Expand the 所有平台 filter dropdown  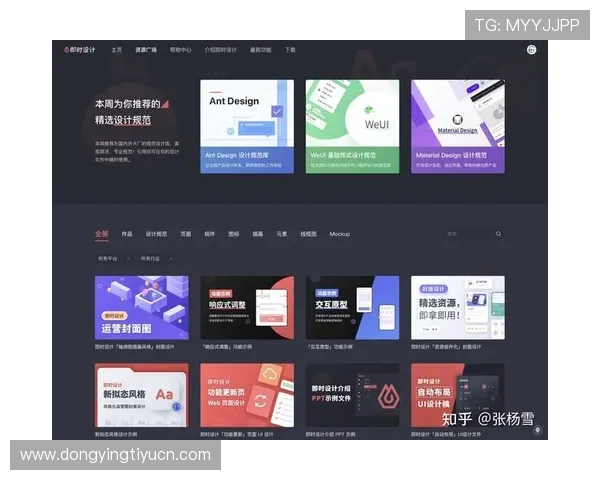click(114, 259)
